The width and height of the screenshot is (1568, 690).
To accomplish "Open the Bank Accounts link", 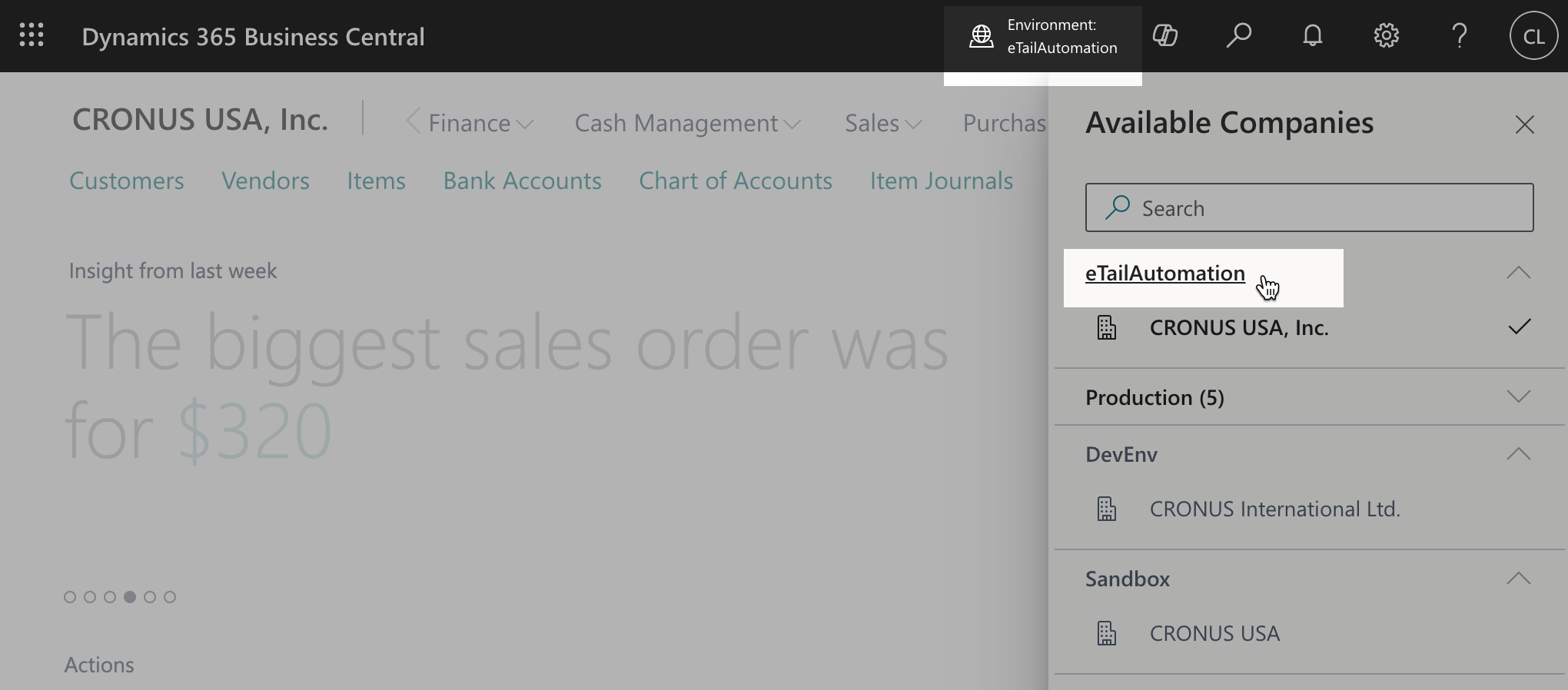I will point(522,181).
